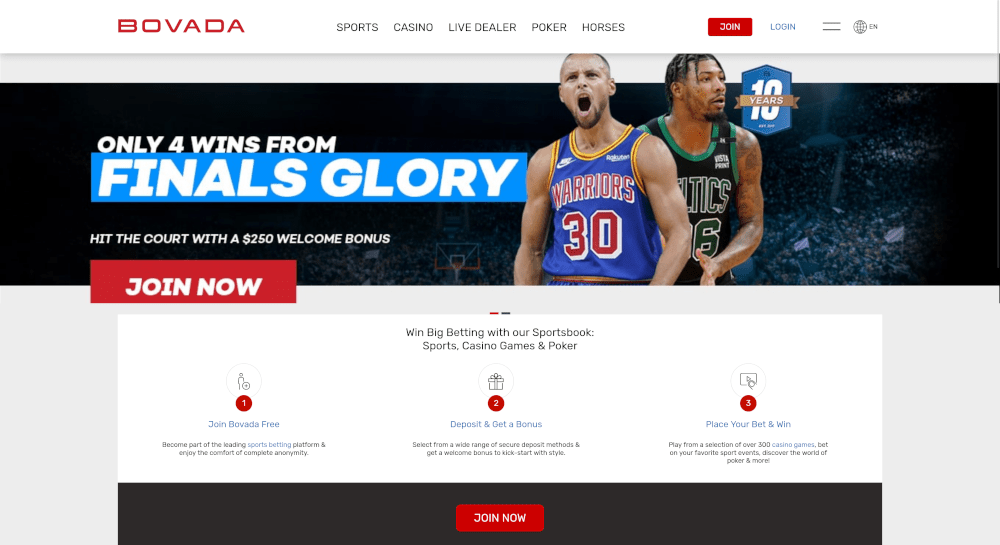Open the Sports menu

pos(357,27)
